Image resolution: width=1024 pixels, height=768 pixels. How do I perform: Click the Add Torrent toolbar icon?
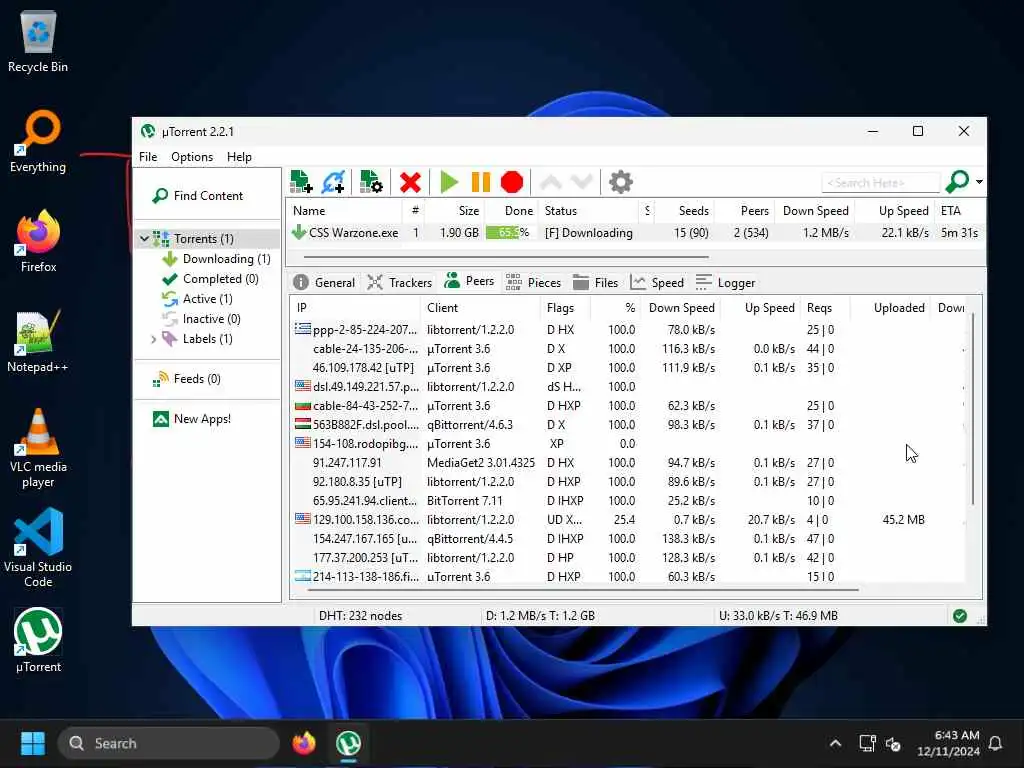click(301, 182)
